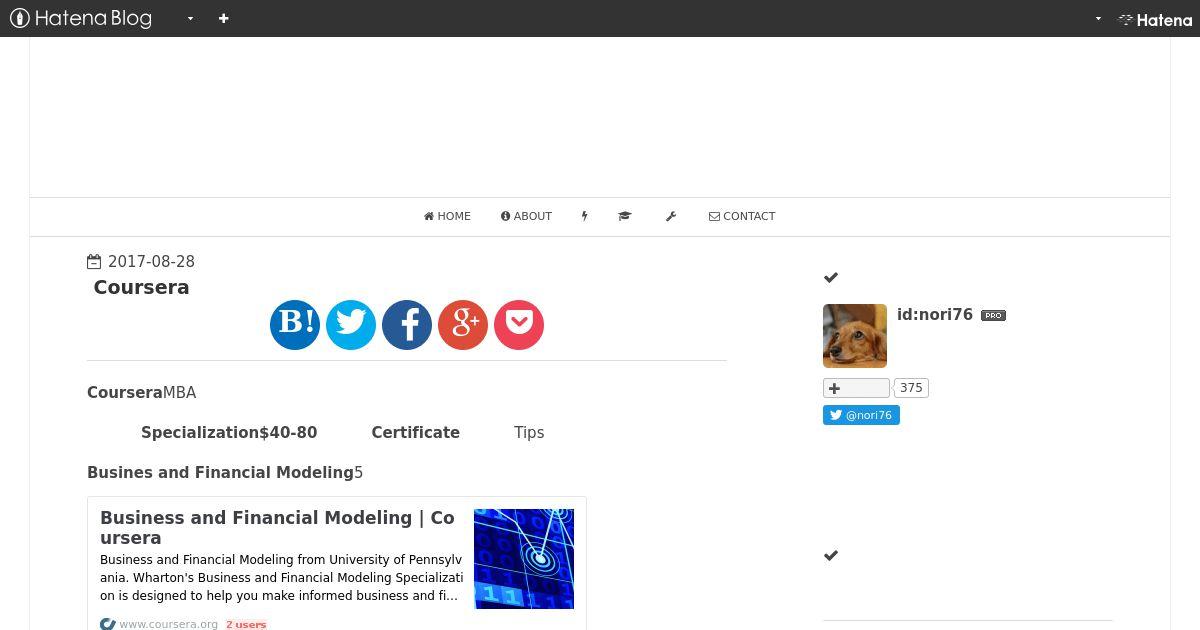1200x630 pixels.
Task: Open the dropdown arrow left of Hatena logo
Action: [x=1098, y=18]
